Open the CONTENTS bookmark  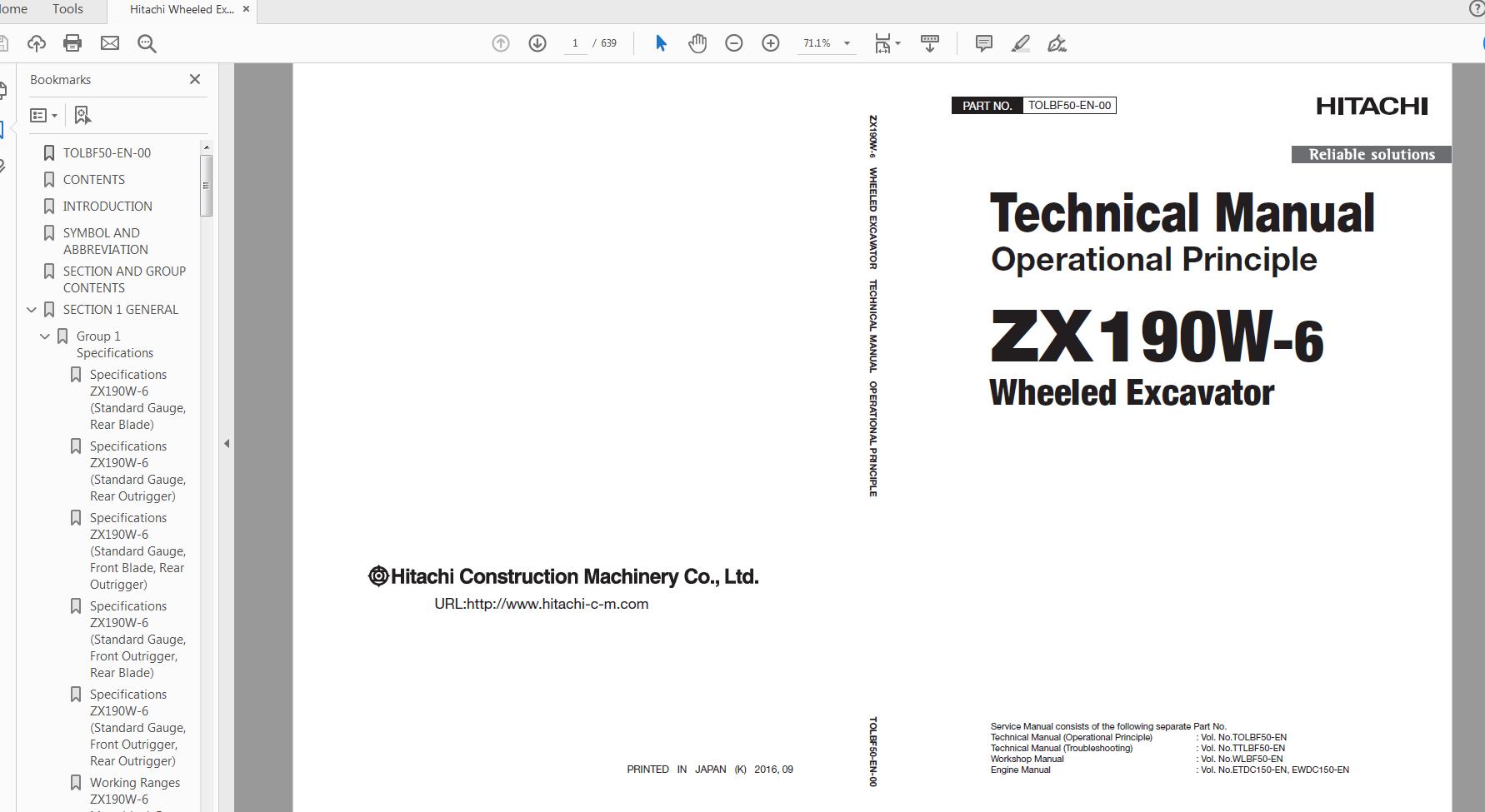pos(94,180)
